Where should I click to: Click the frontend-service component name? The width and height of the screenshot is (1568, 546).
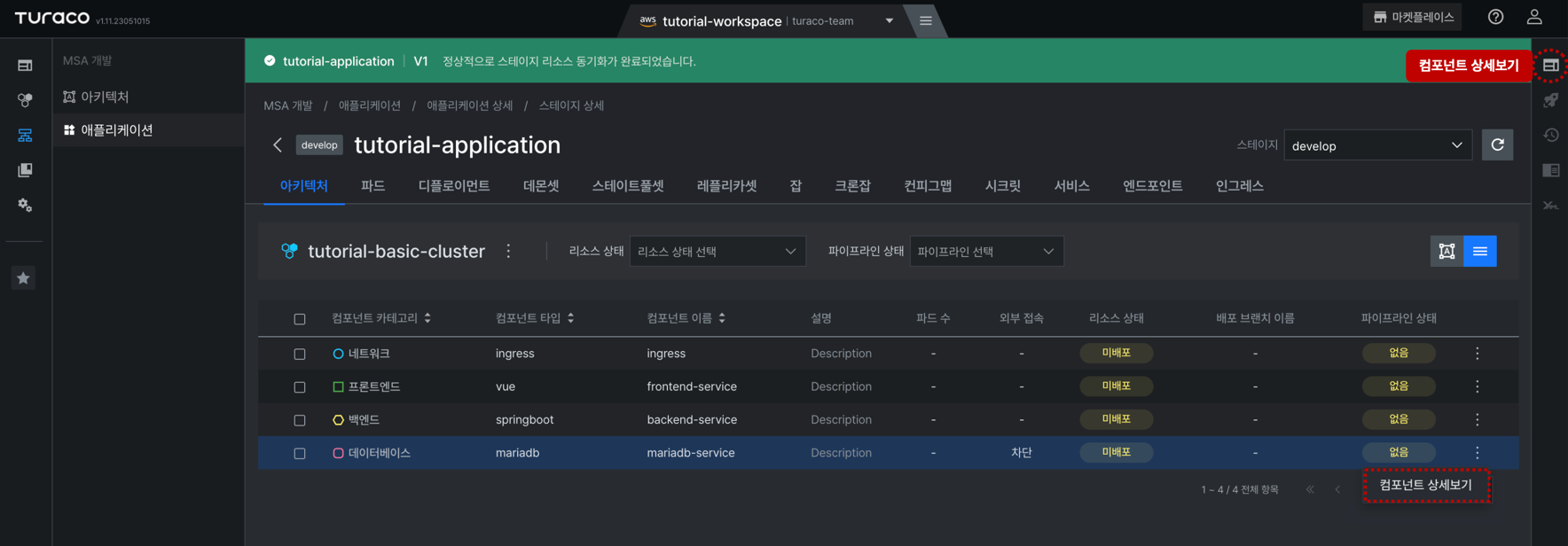pos(692,386)
